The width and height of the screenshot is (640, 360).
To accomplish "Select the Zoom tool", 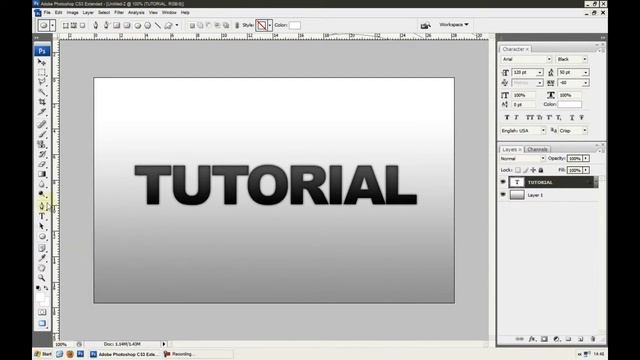I will click(x=42, y=278).
